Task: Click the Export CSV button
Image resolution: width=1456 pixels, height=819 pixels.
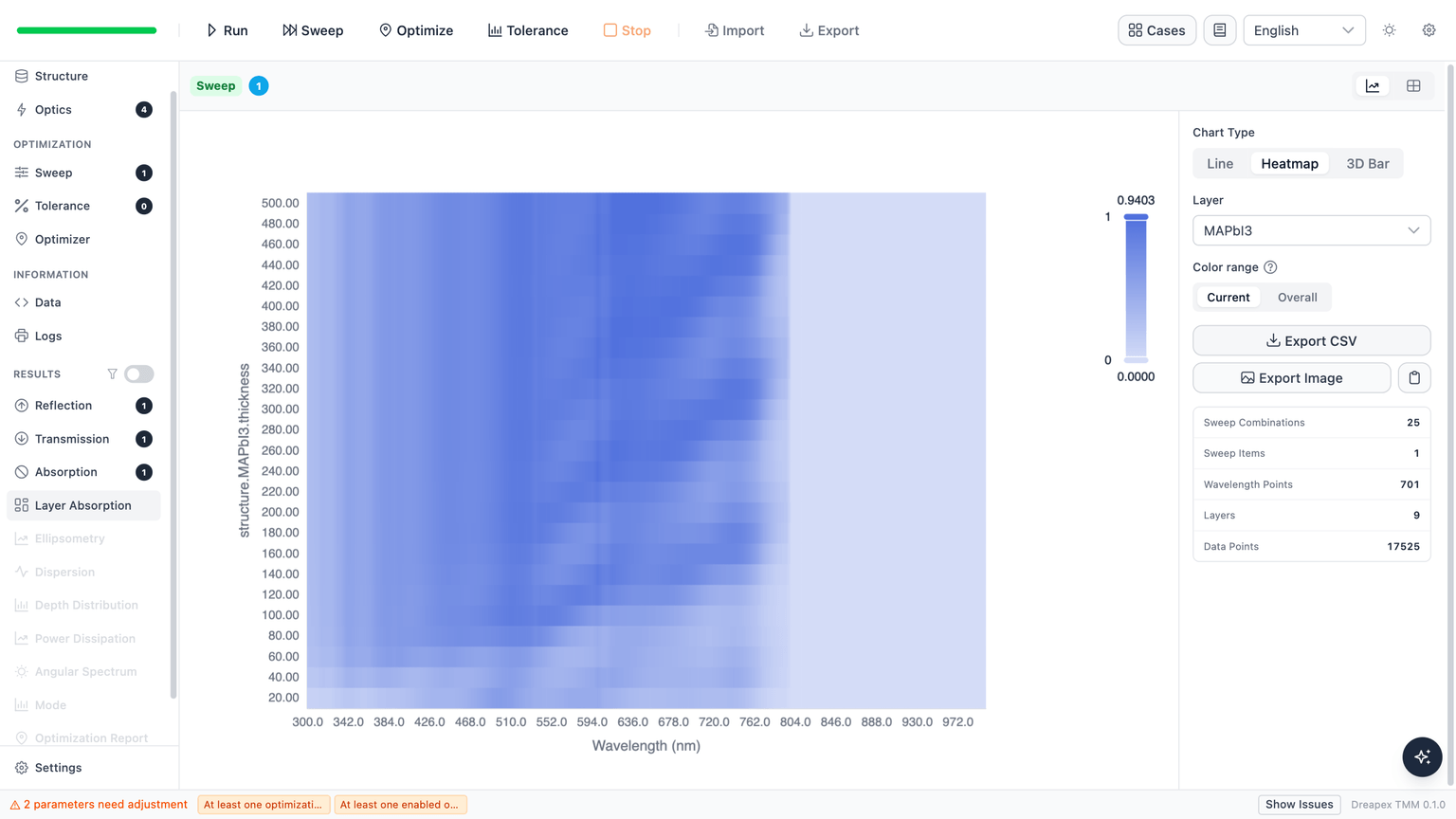Action: click(1311, 341)
